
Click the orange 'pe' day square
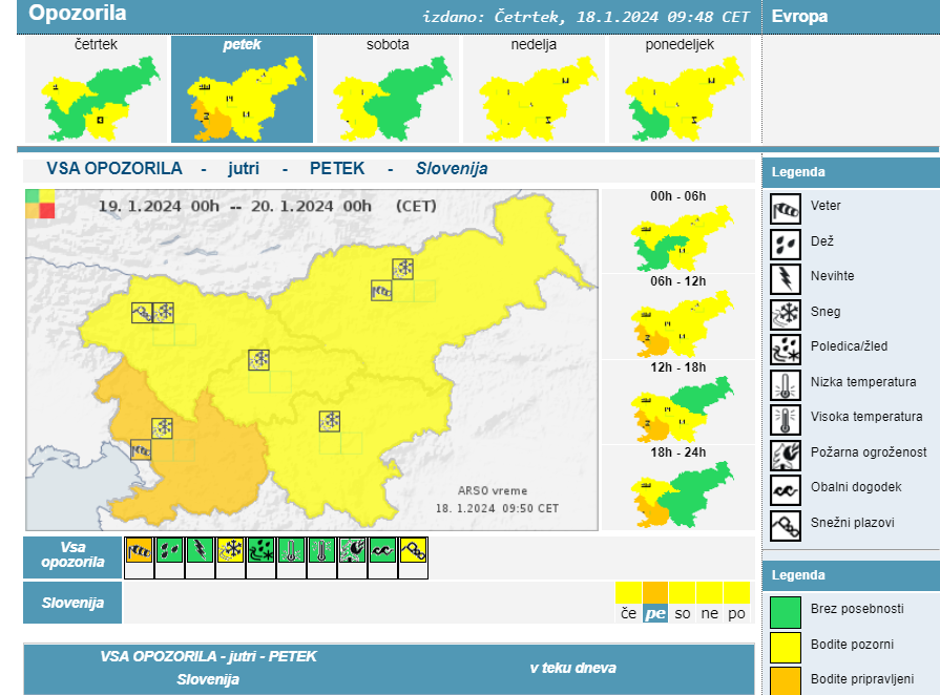655,603
